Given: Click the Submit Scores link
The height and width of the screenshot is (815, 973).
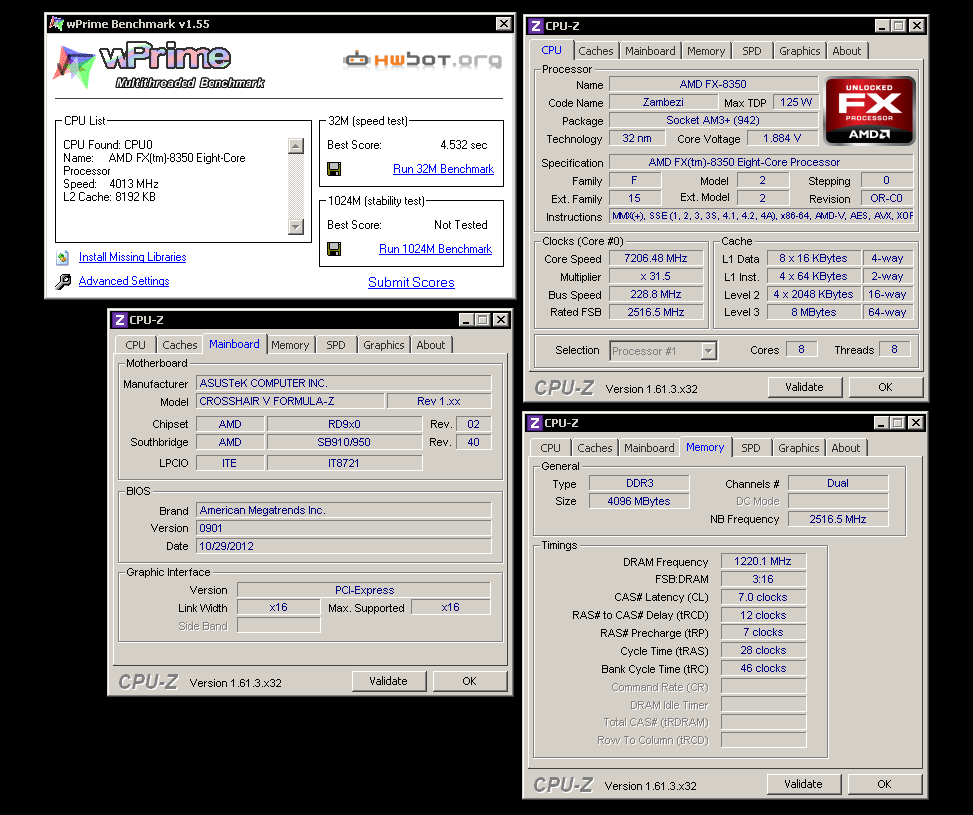Looking at the screenshot, I should tap(411, 282).
